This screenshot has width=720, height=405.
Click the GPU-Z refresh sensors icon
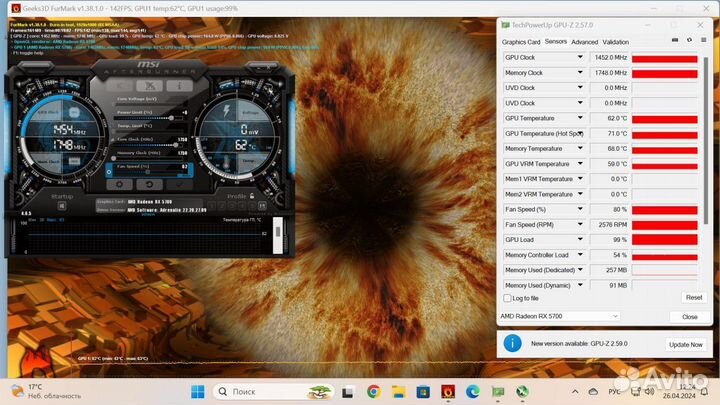[x=689, y=40]
